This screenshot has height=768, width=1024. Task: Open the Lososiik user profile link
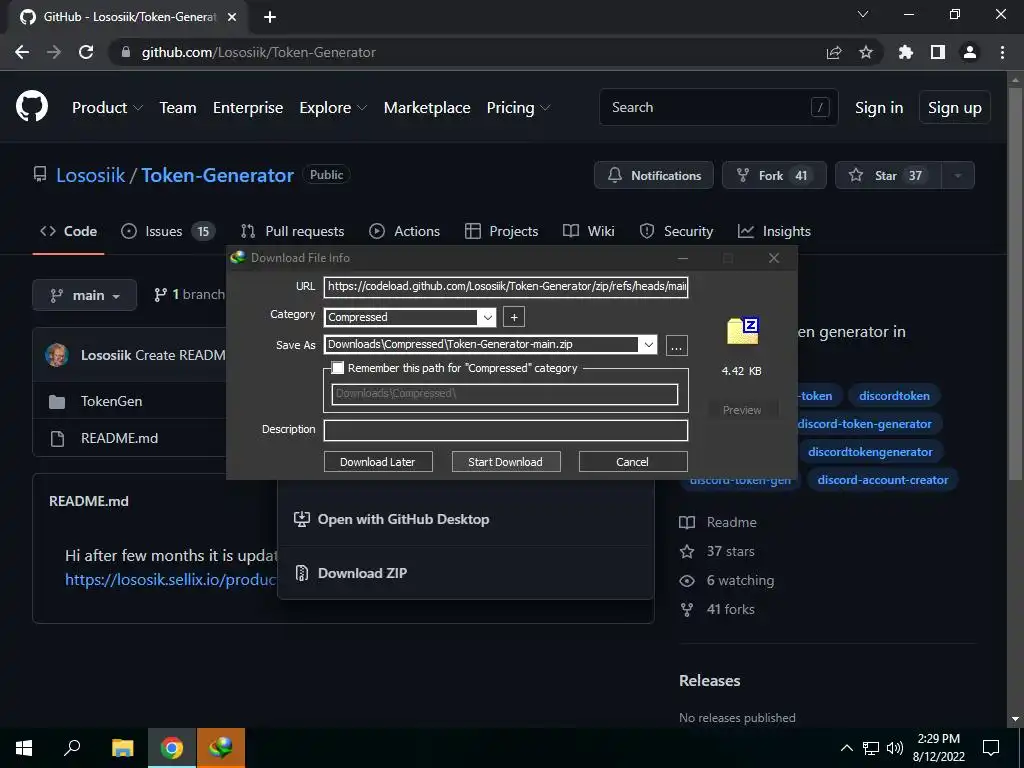91,175
